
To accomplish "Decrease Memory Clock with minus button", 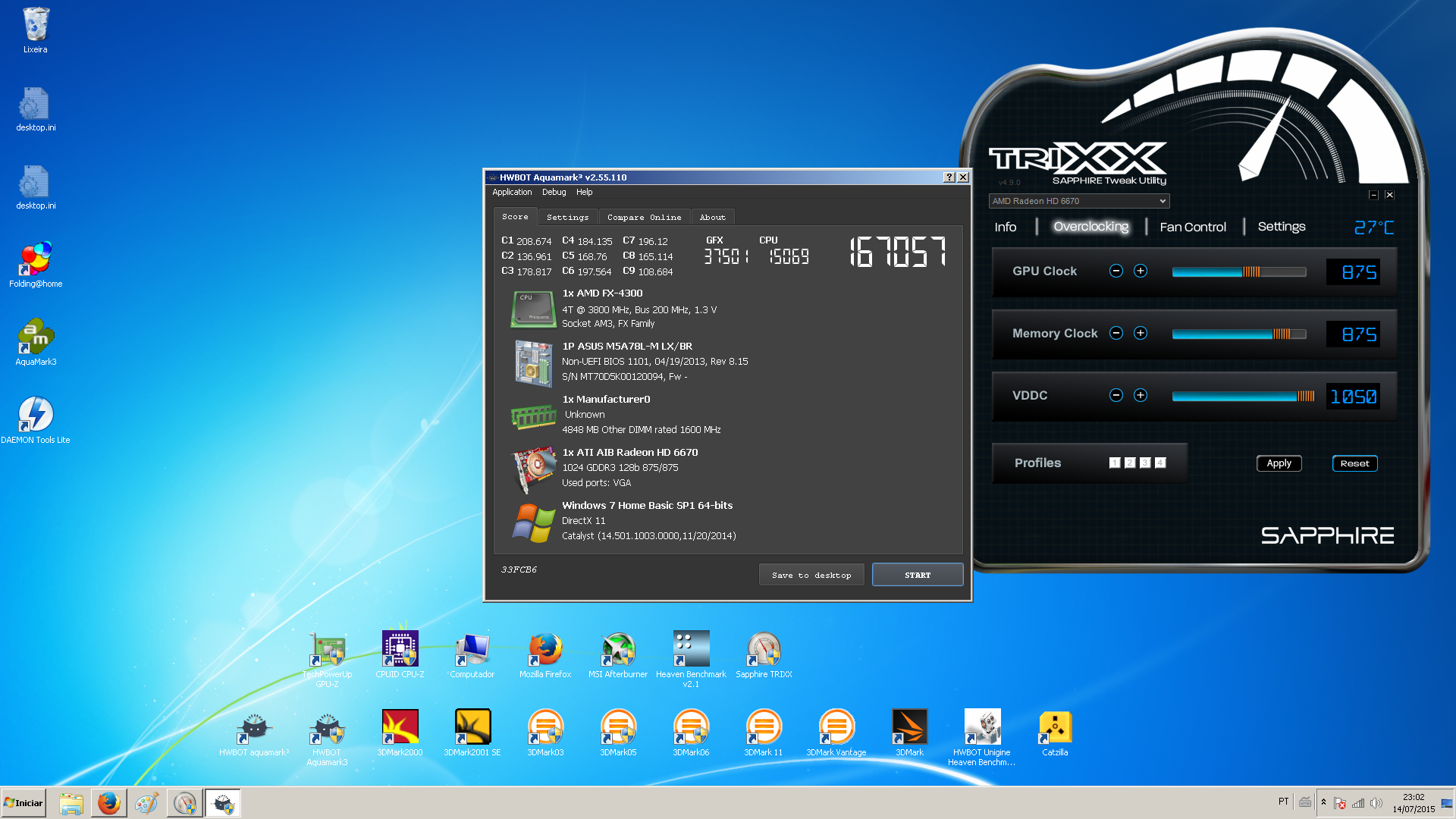I will (1116, 333).
